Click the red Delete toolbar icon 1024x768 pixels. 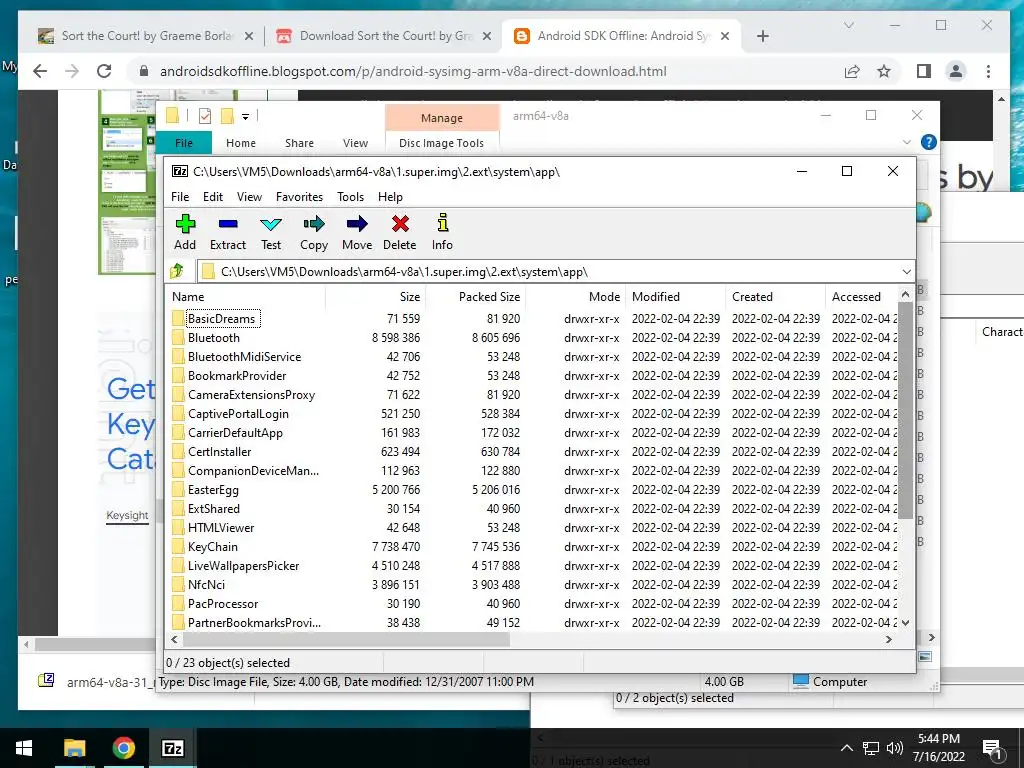400,232
